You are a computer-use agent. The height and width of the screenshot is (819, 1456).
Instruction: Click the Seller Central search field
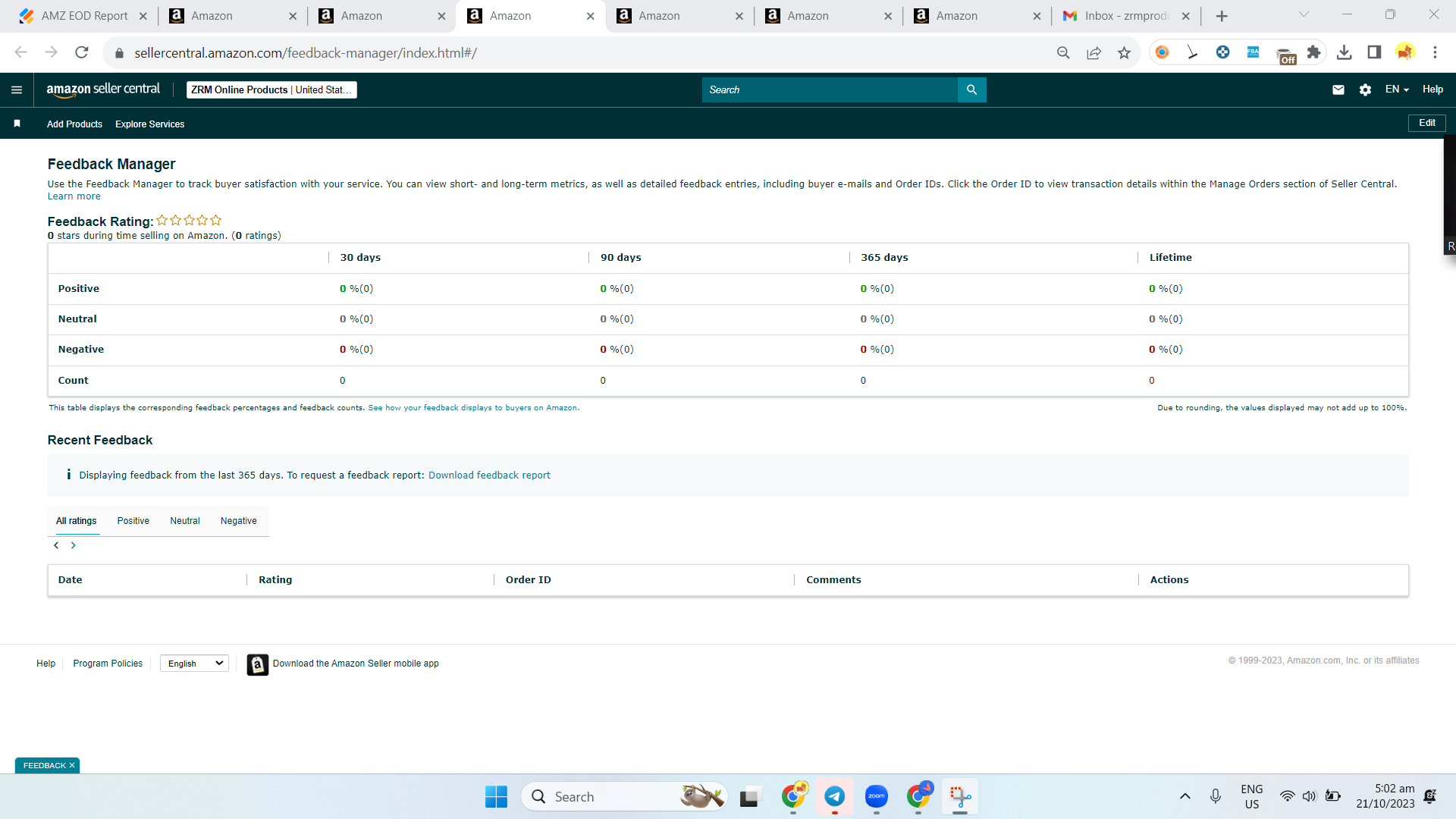pos(830,89)
